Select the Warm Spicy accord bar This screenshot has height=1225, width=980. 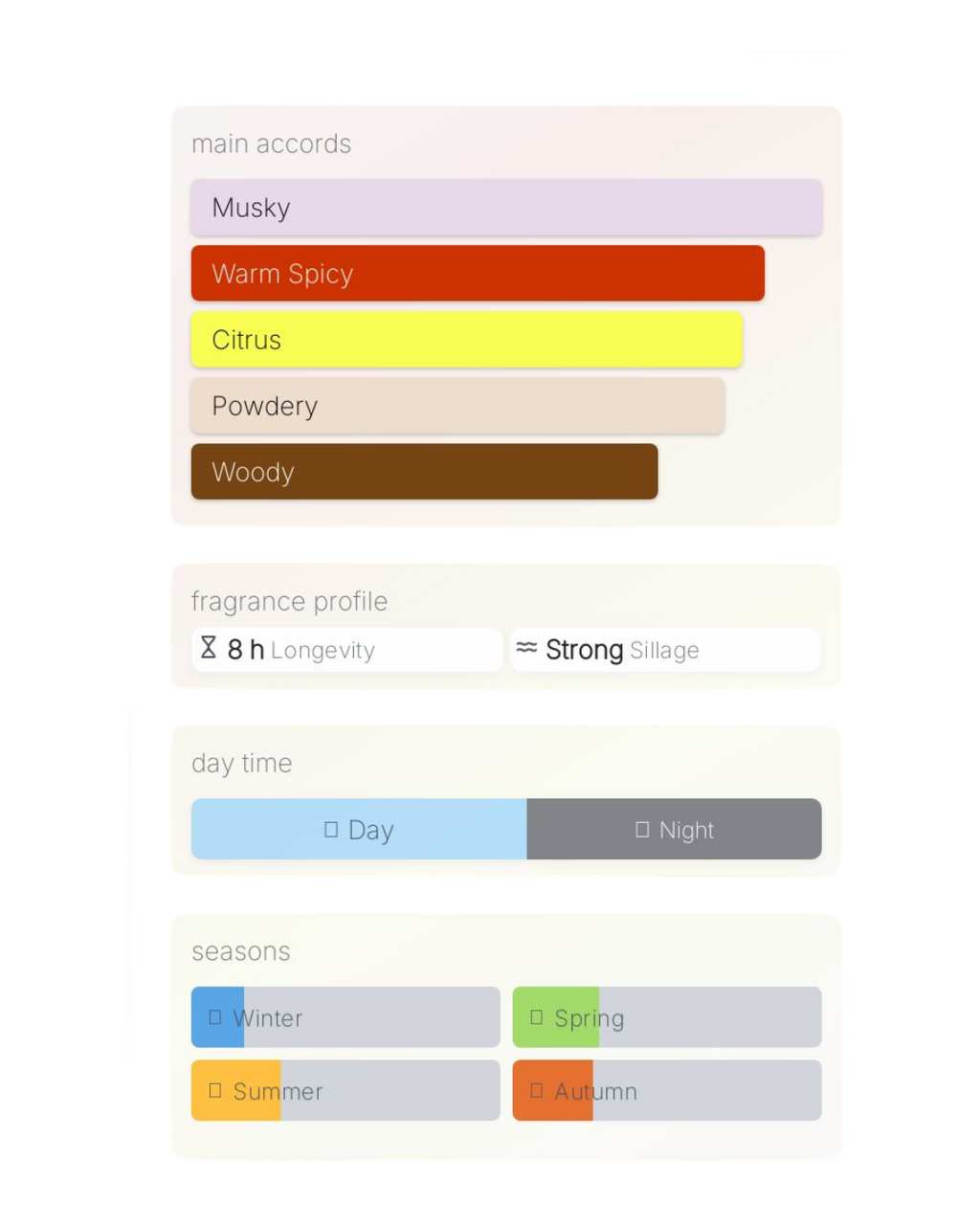point(478,274)
